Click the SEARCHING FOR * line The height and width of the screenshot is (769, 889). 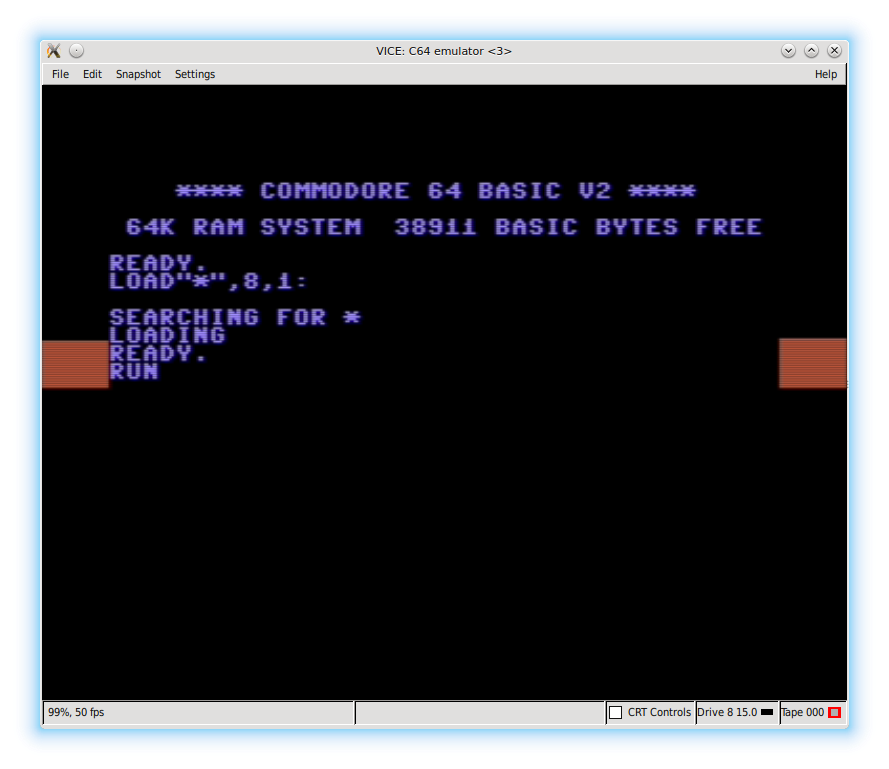tap(235, 318)
